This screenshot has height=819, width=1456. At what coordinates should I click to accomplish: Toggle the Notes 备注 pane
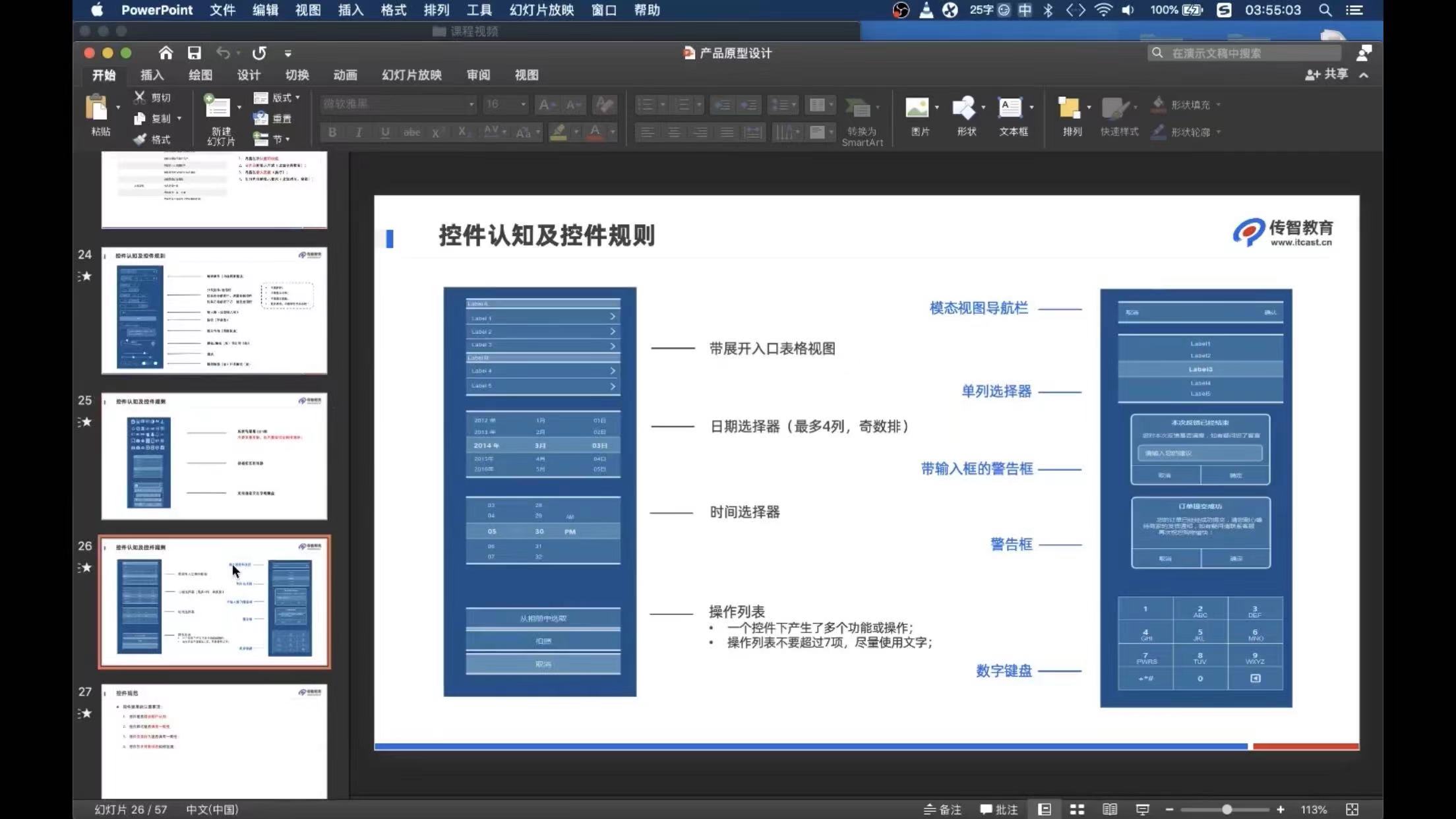click(x=943, y=809)
